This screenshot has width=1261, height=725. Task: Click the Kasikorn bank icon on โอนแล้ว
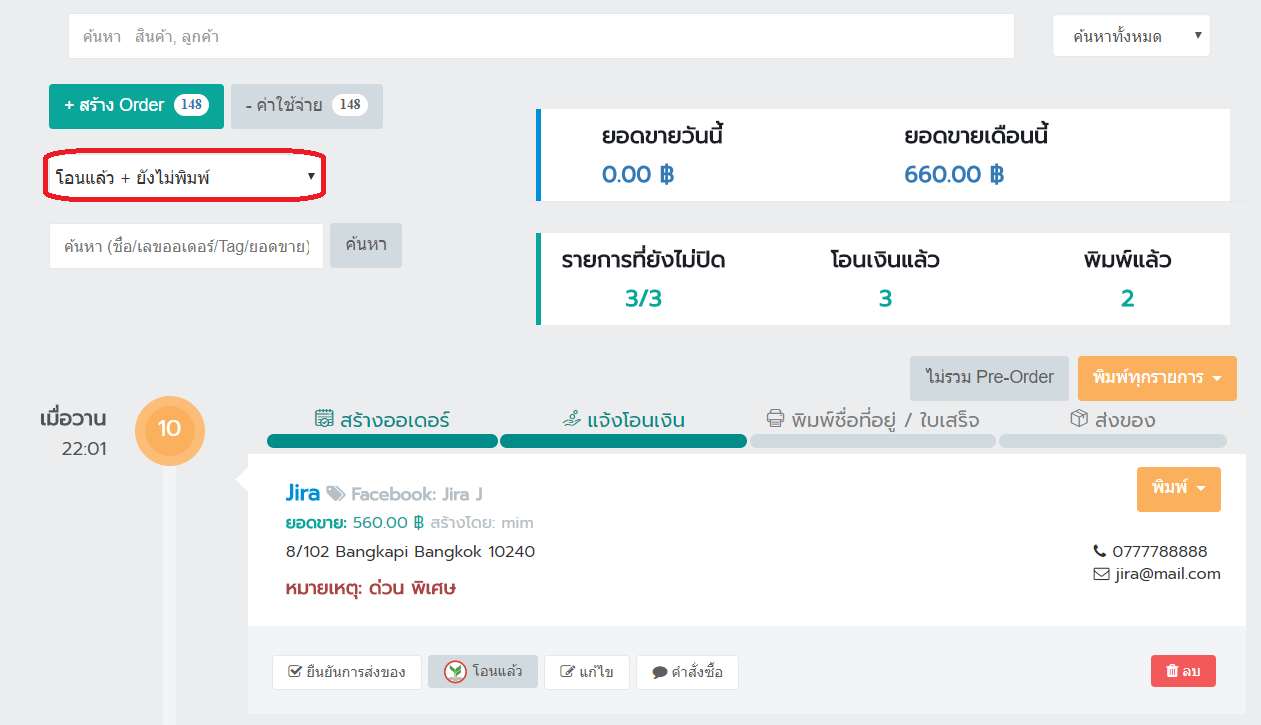pos(455,672)
